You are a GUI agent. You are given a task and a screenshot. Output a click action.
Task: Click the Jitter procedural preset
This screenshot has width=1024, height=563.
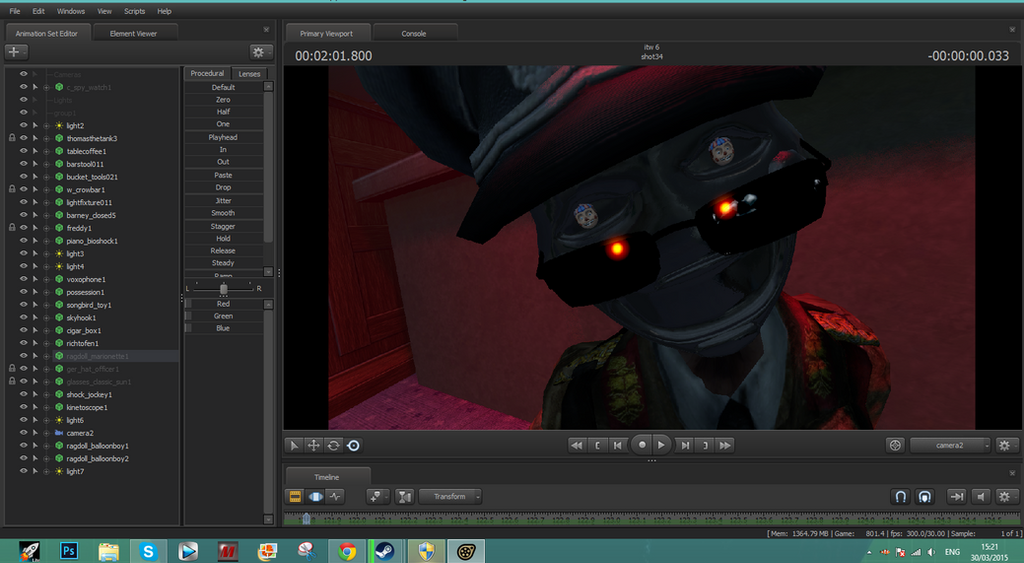pyautogui.click(x=223, y=201)
